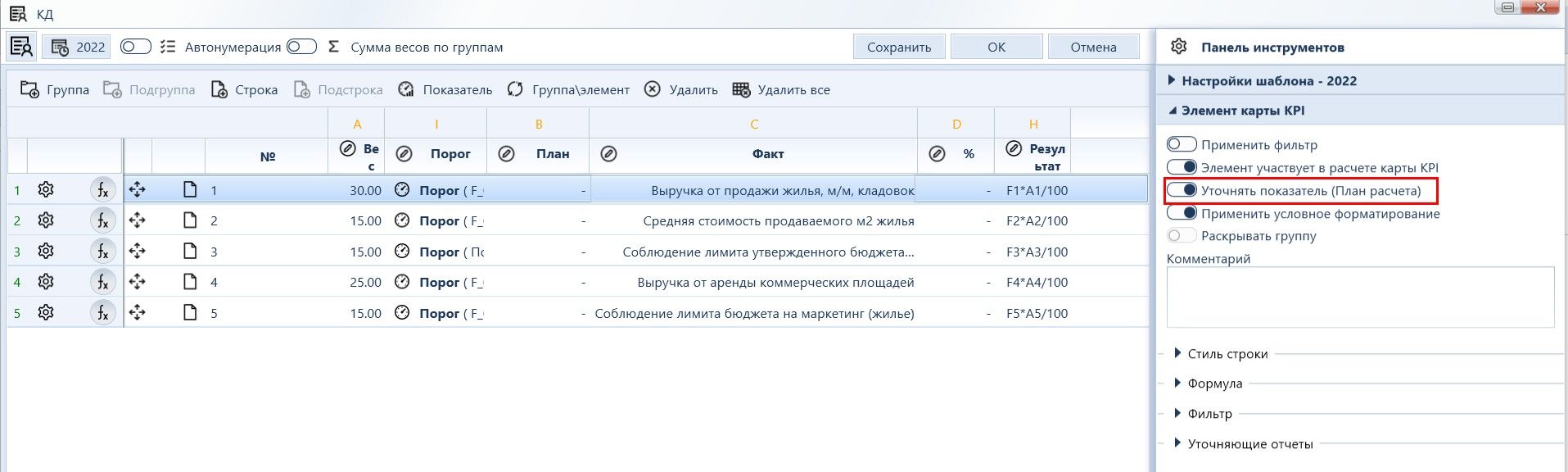Open formula fx editor for row 2
This screenshot has height=472, width=1568.
point(102,220)
